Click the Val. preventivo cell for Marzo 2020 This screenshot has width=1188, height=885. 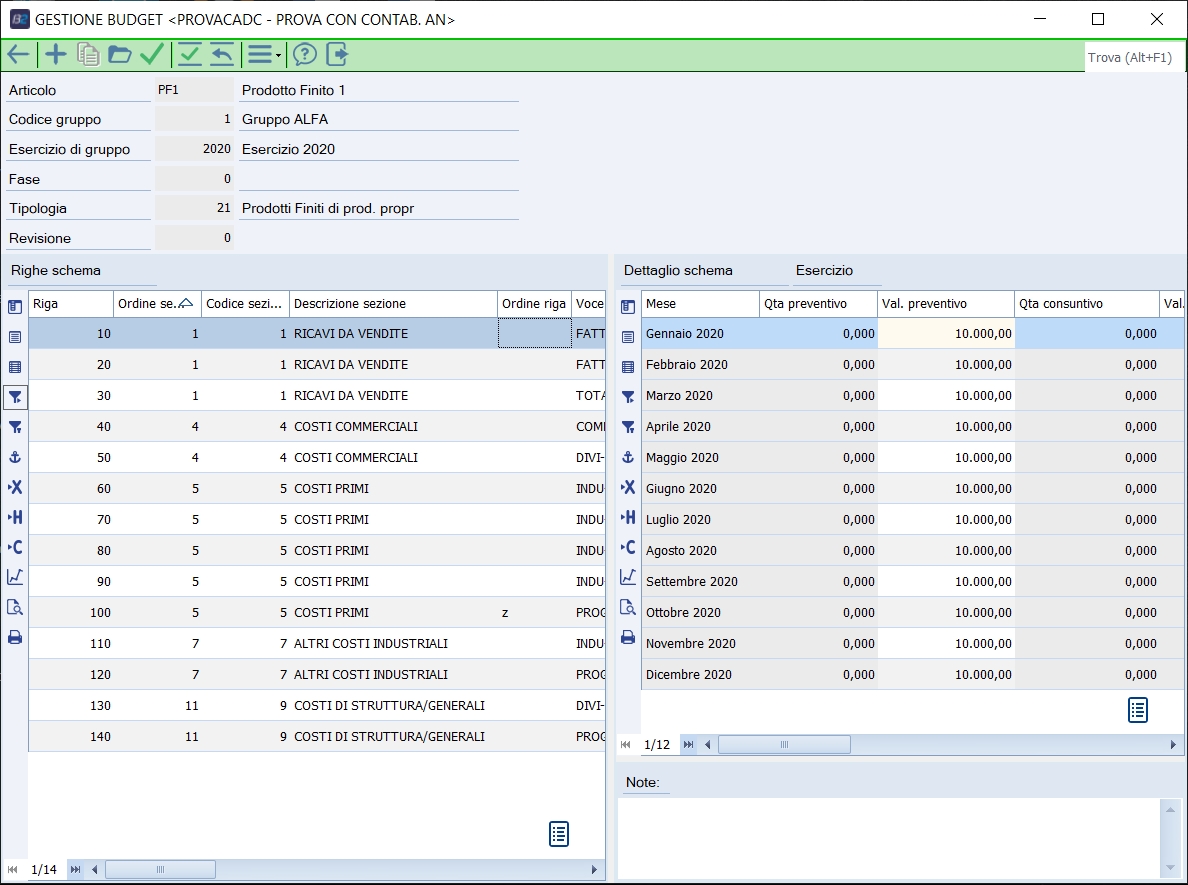tap(945, 396)
